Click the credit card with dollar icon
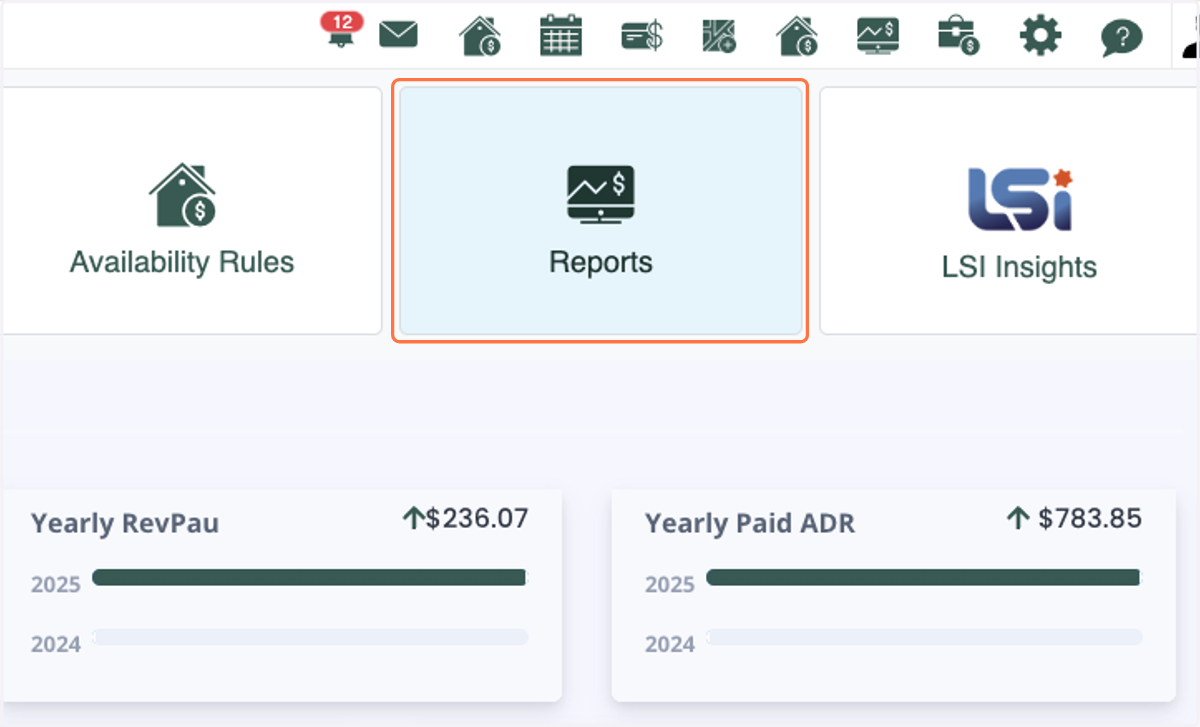Screen dimensions: 1200x727 pos(641,37)
